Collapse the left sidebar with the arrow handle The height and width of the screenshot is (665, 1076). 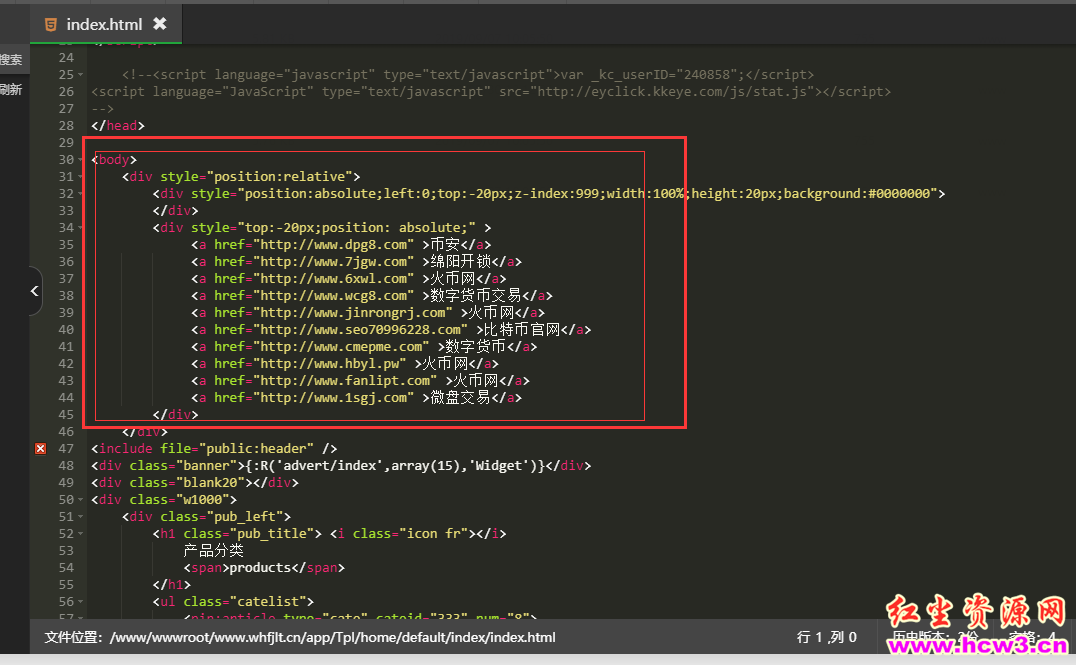coord(34,291)
